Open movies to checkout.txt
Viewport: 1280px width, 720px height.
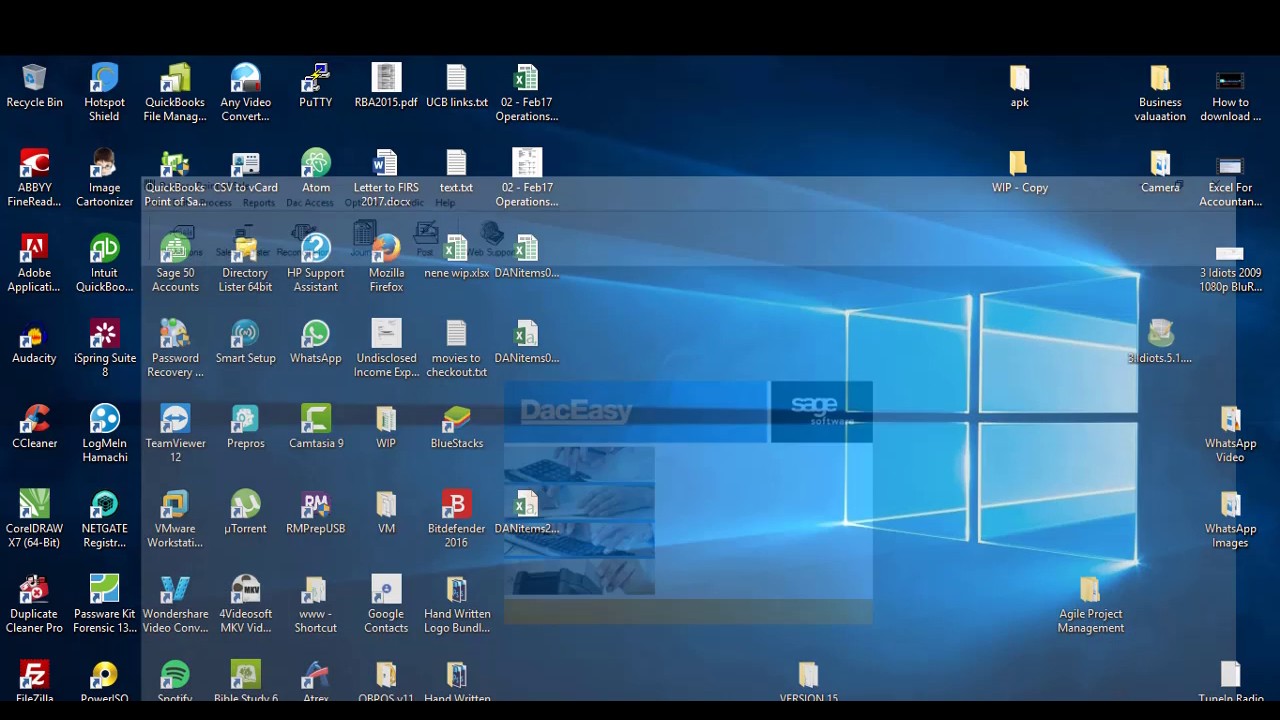pos(457,348)
